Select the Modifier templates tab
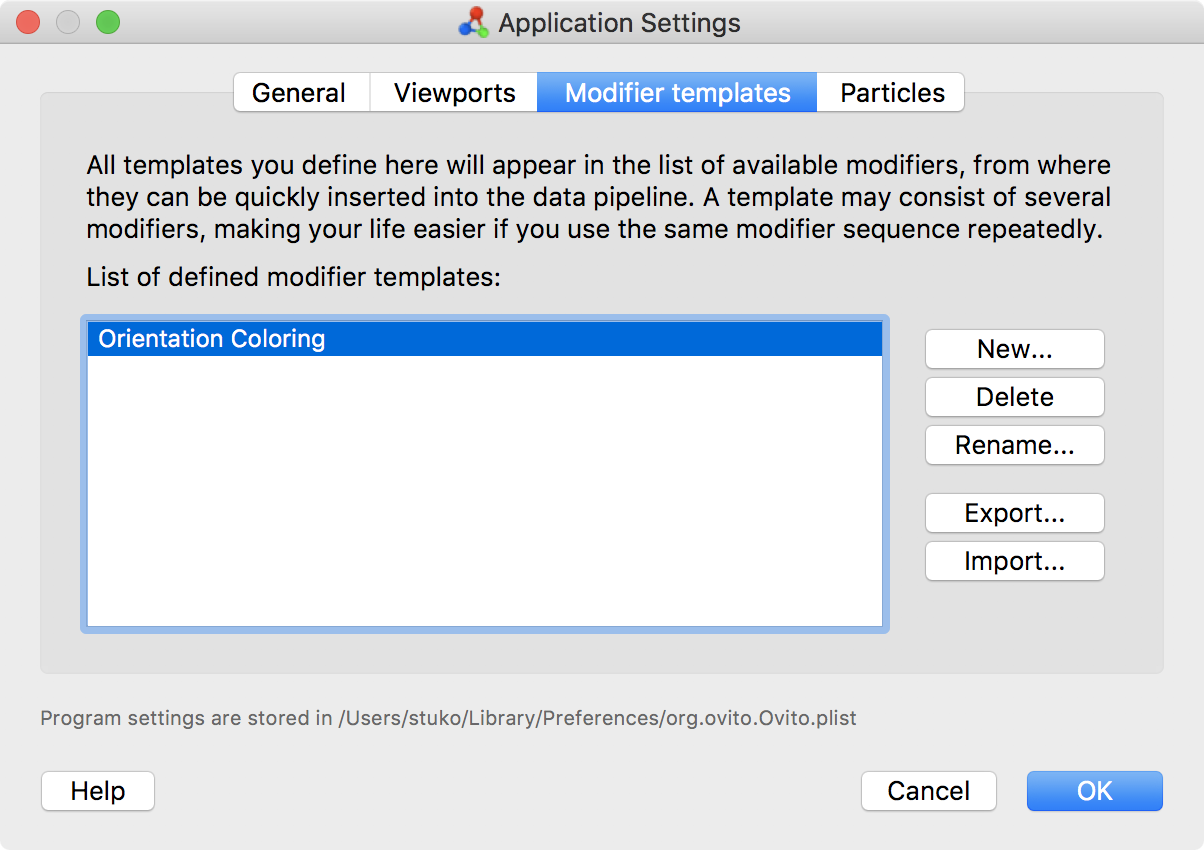 (677, 93)
